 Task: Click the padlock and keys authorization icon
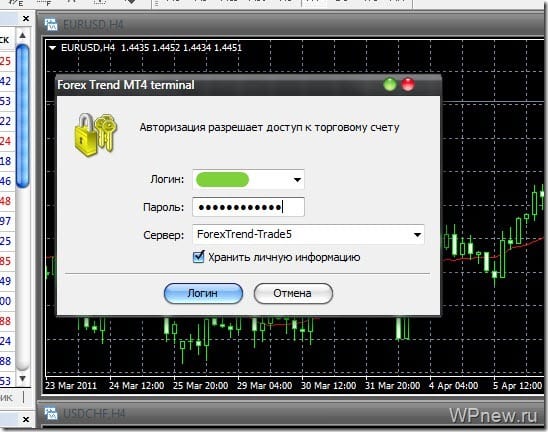[x=96, y=135]
